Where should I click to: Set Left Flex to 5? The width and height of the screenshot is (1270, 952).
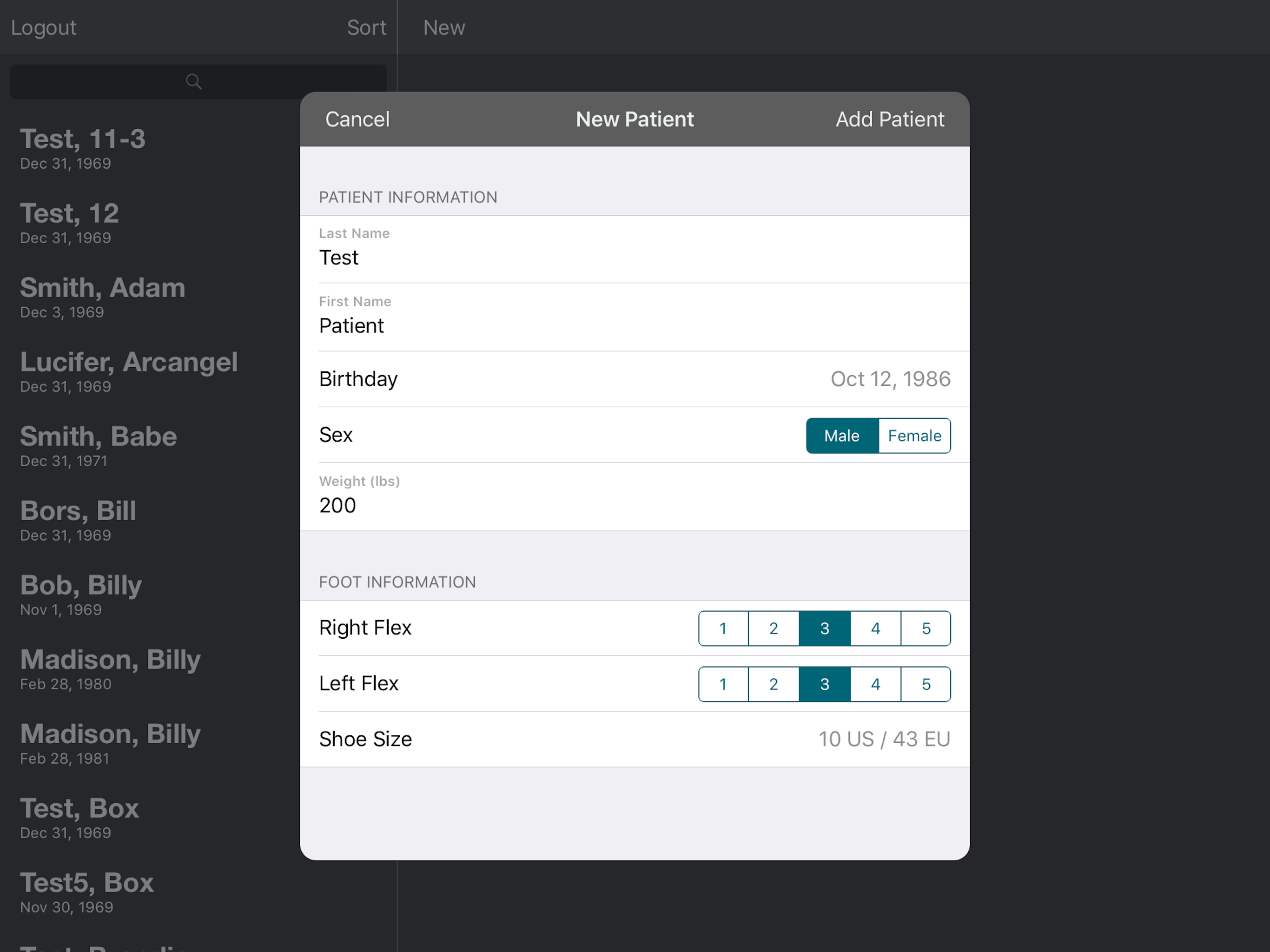click(x=926, y=684)
